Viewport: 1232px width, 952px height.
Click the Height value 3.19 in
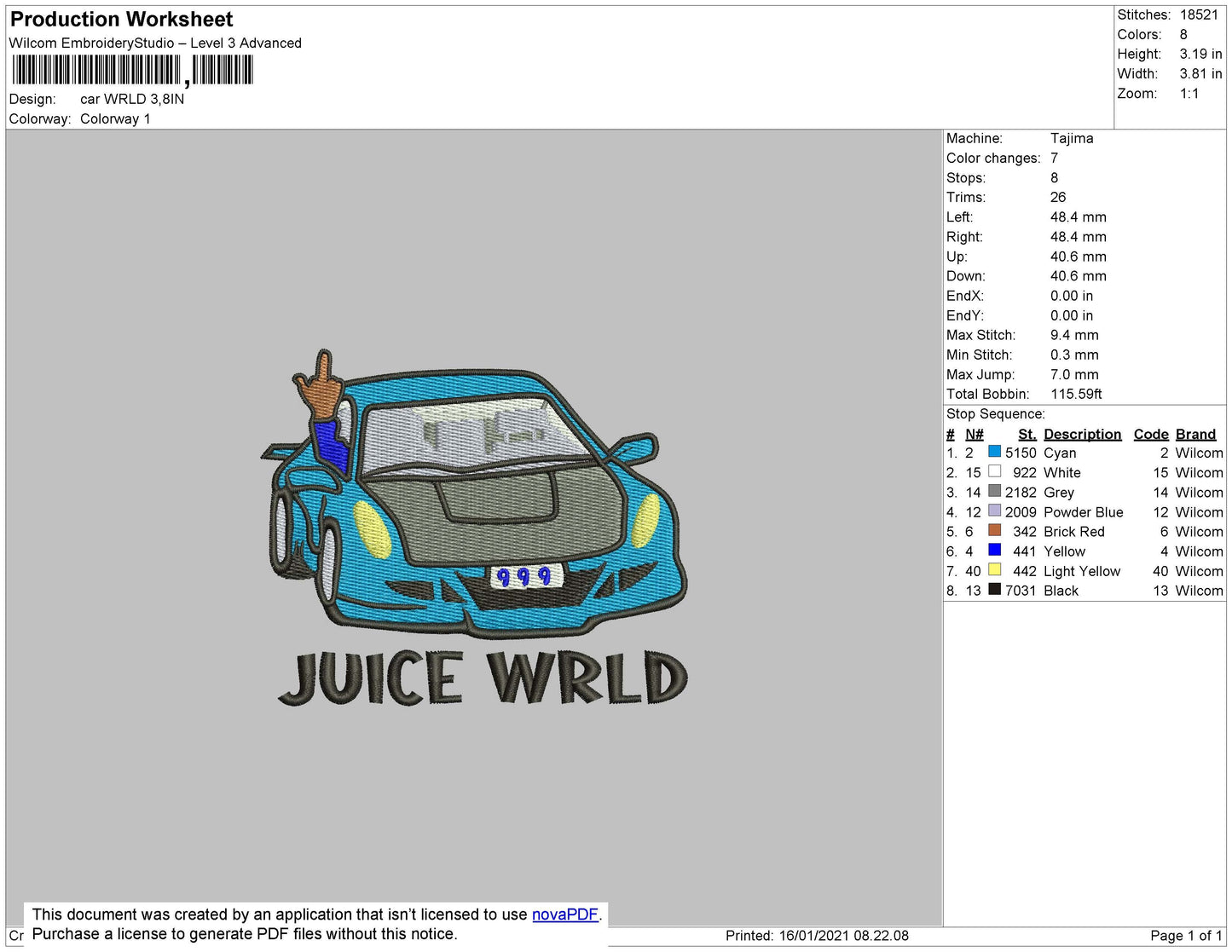[x=1200, y=54]
